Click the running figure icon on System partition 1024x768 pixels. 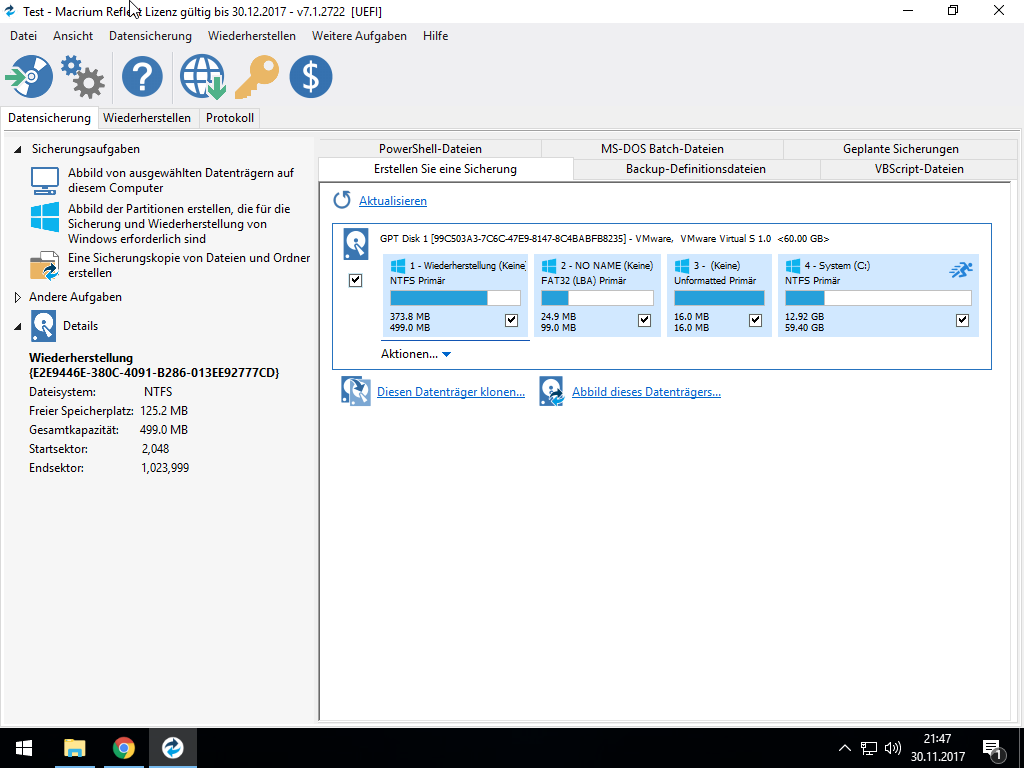pos(961,270)
